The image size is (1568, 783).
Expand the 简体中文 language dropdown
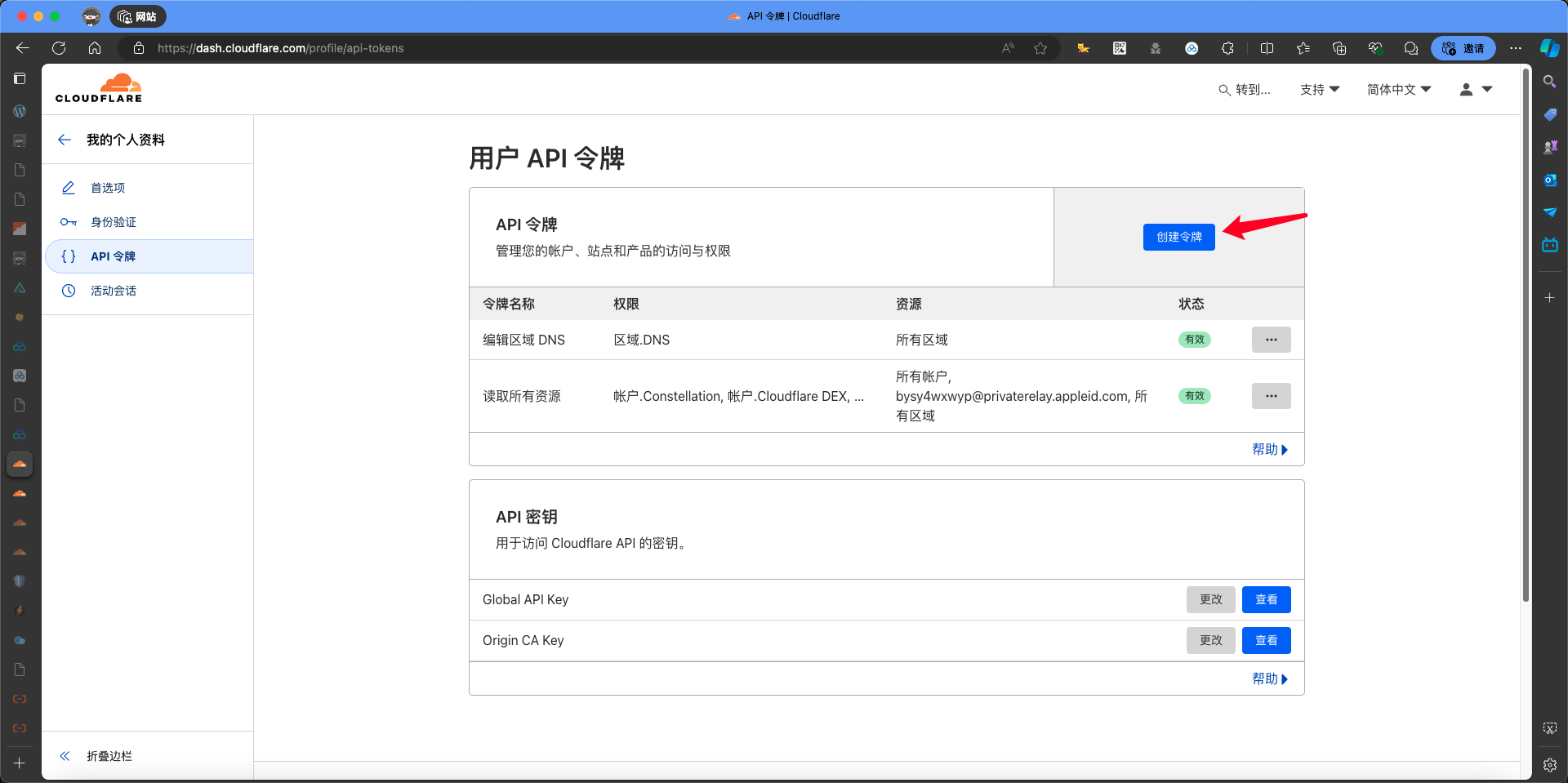pyautogui.click(x=1399, y=90)
